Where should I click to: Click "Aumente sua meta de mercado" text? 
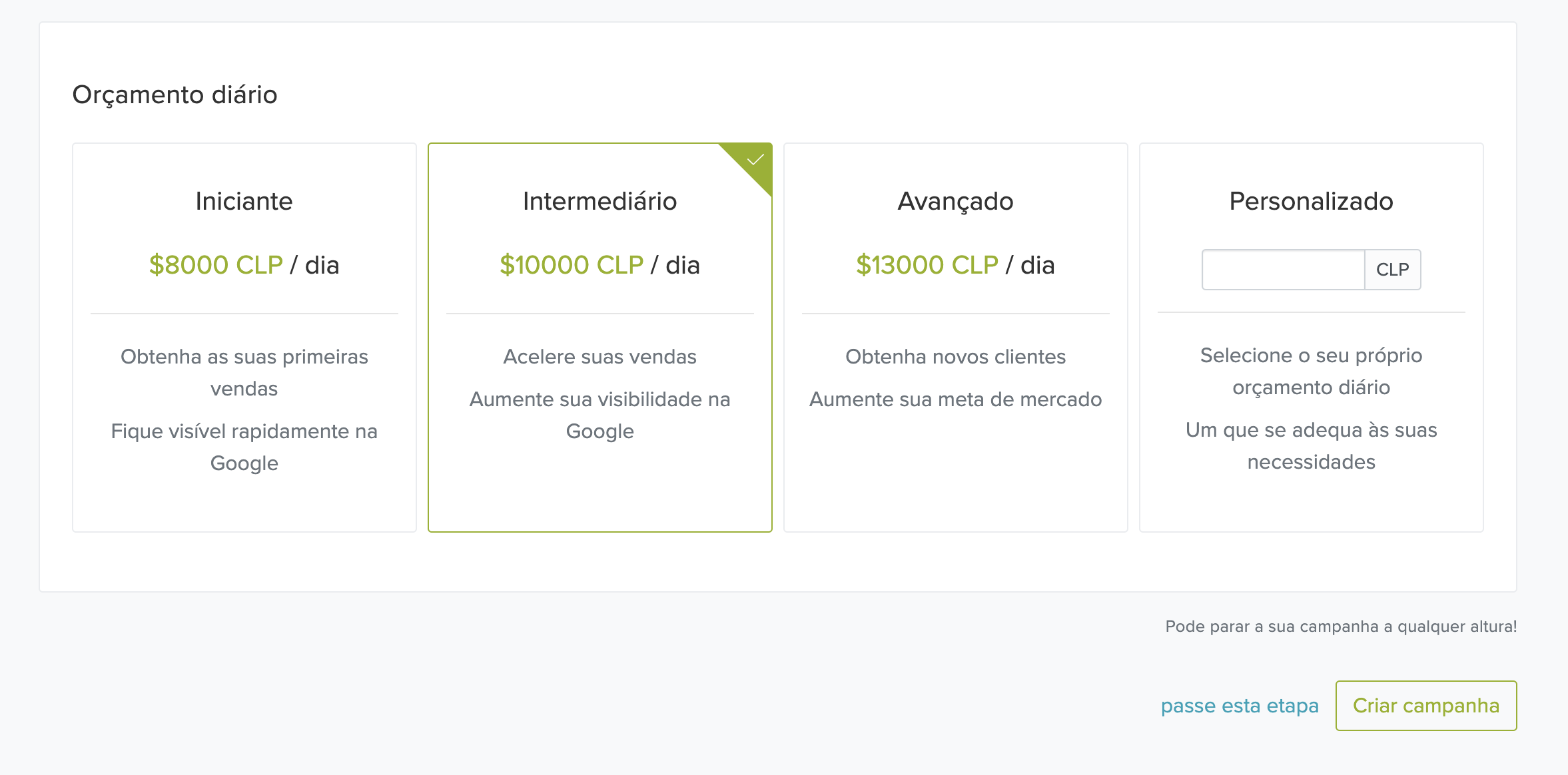[955, 399]
